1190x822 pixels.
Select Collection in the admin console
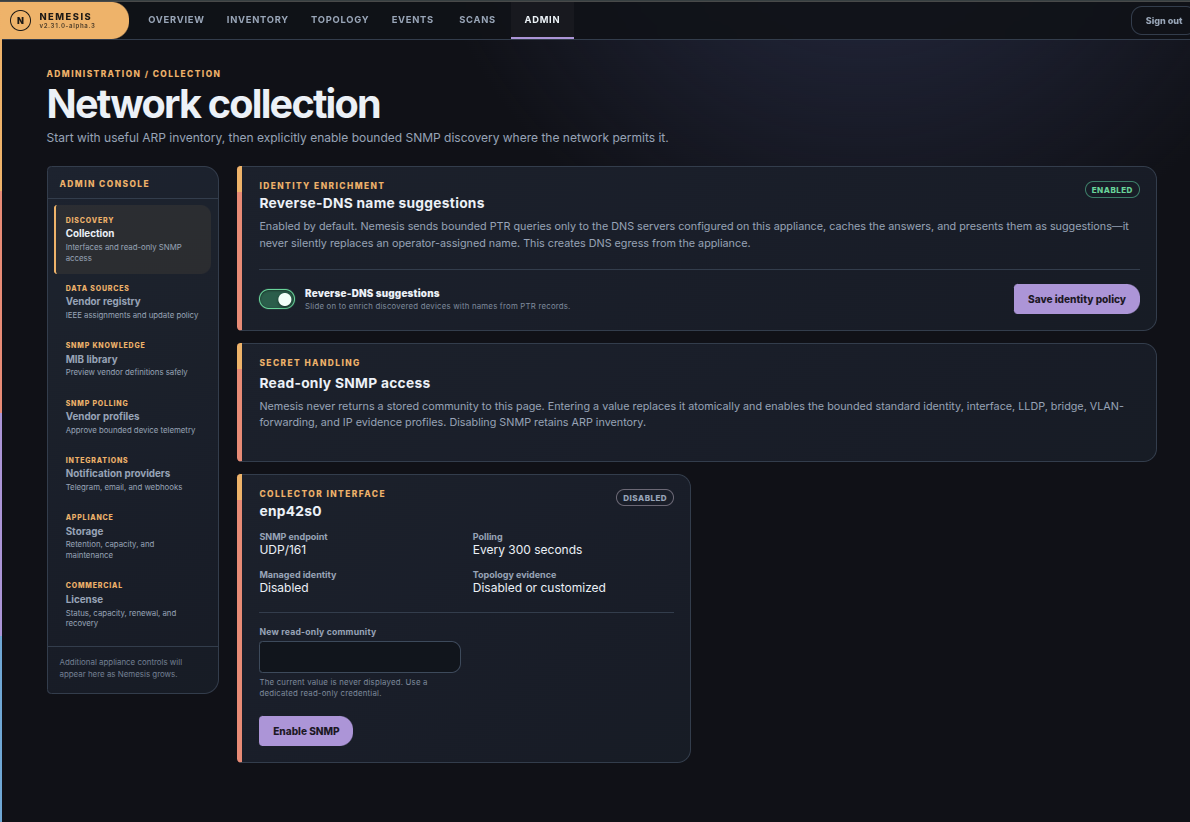coord(133,239)
